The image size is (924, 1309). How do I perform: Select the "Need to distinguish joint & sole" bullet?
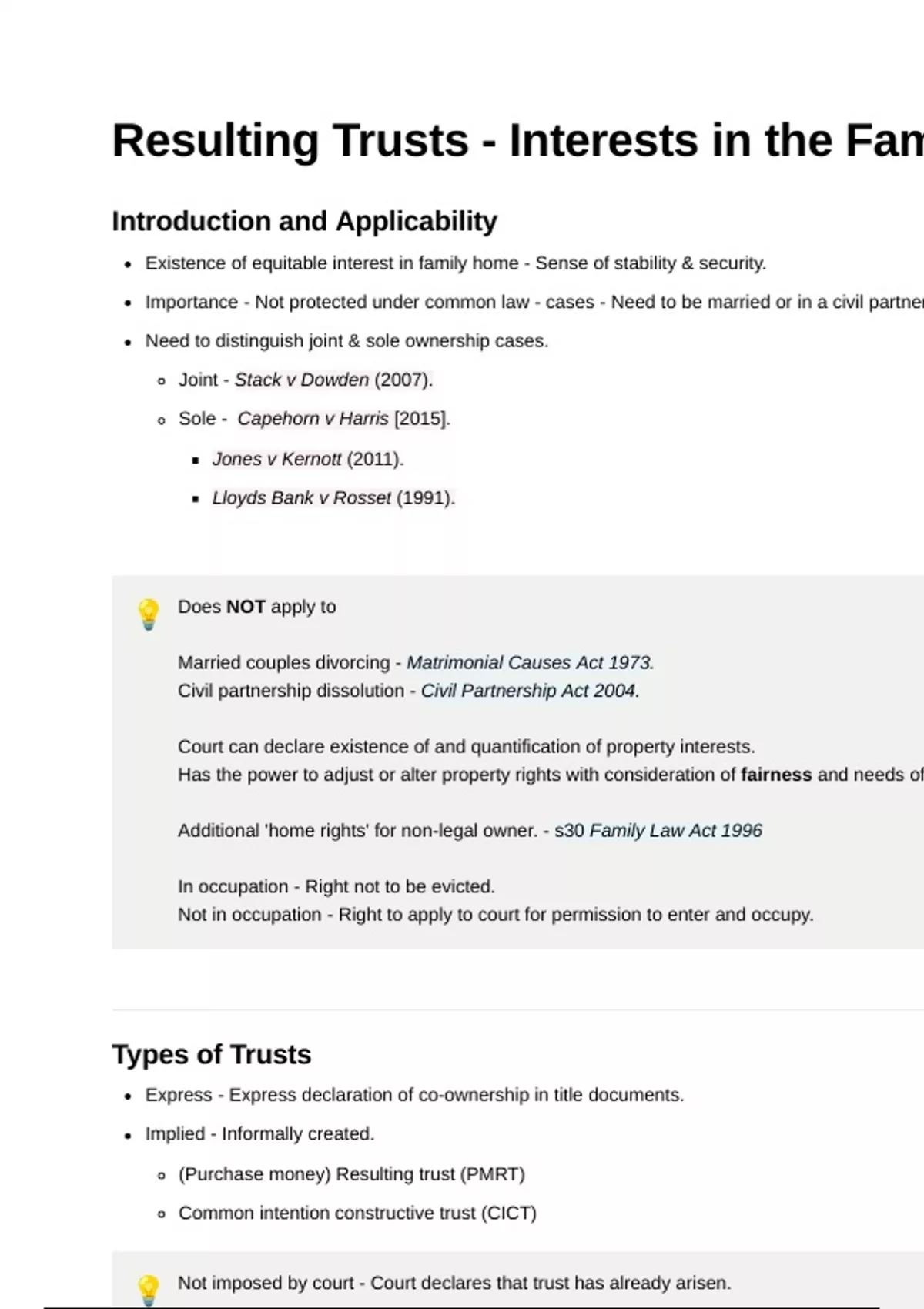(x=346, y=341)
